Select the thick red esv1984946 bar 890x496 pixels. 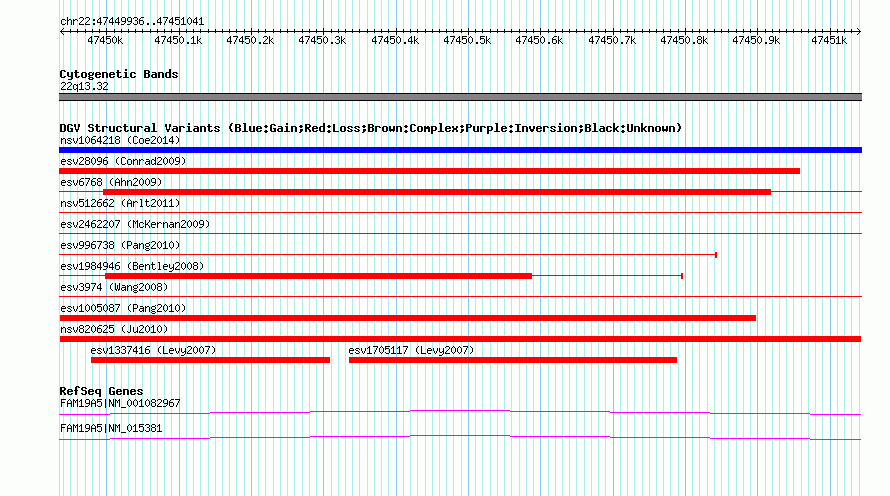[x=318, y=276]
